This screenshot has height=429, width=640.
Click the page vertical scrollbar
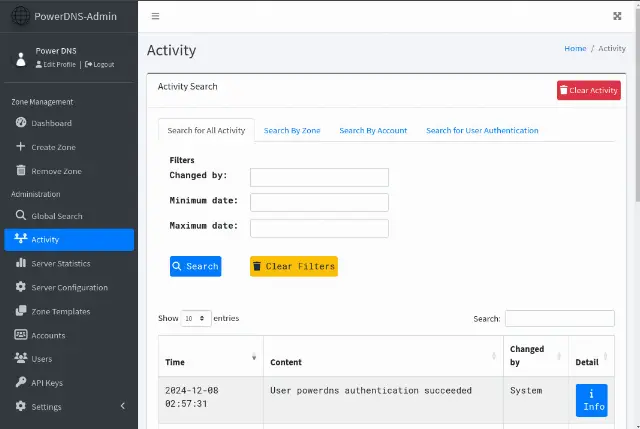coord(637,106)
